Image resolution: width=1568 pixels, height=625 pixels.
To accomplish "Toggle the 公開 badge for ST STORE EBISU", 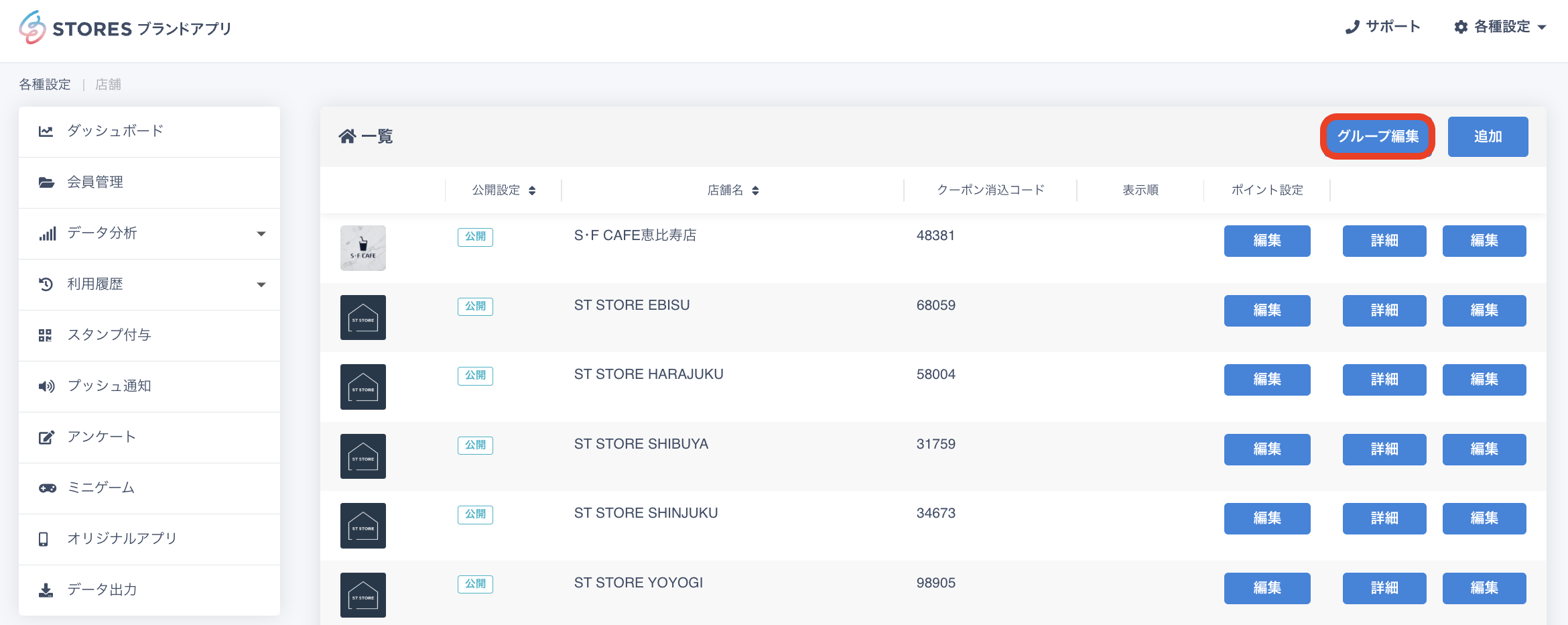I will (475, 306).
